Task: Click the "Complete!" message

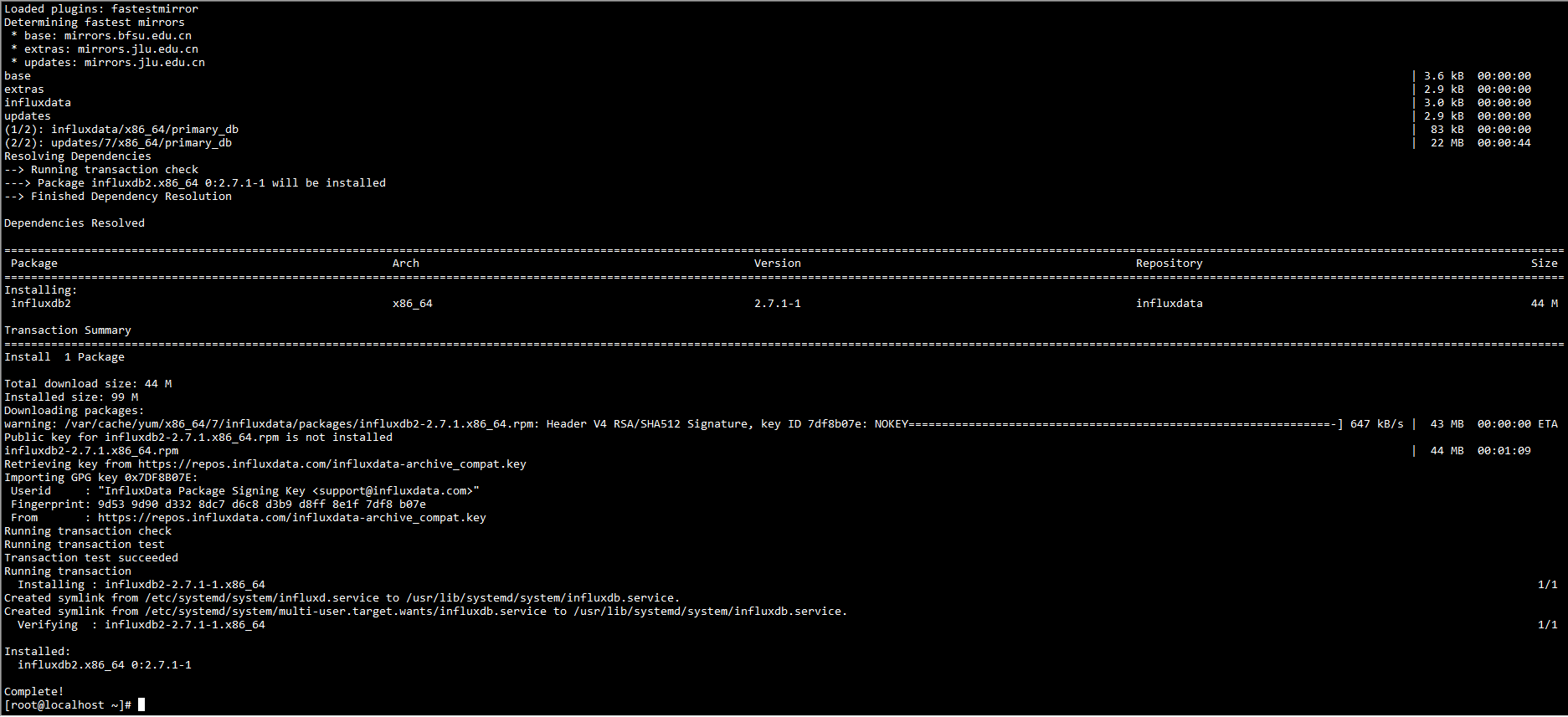Action: (x=34, y=692)
